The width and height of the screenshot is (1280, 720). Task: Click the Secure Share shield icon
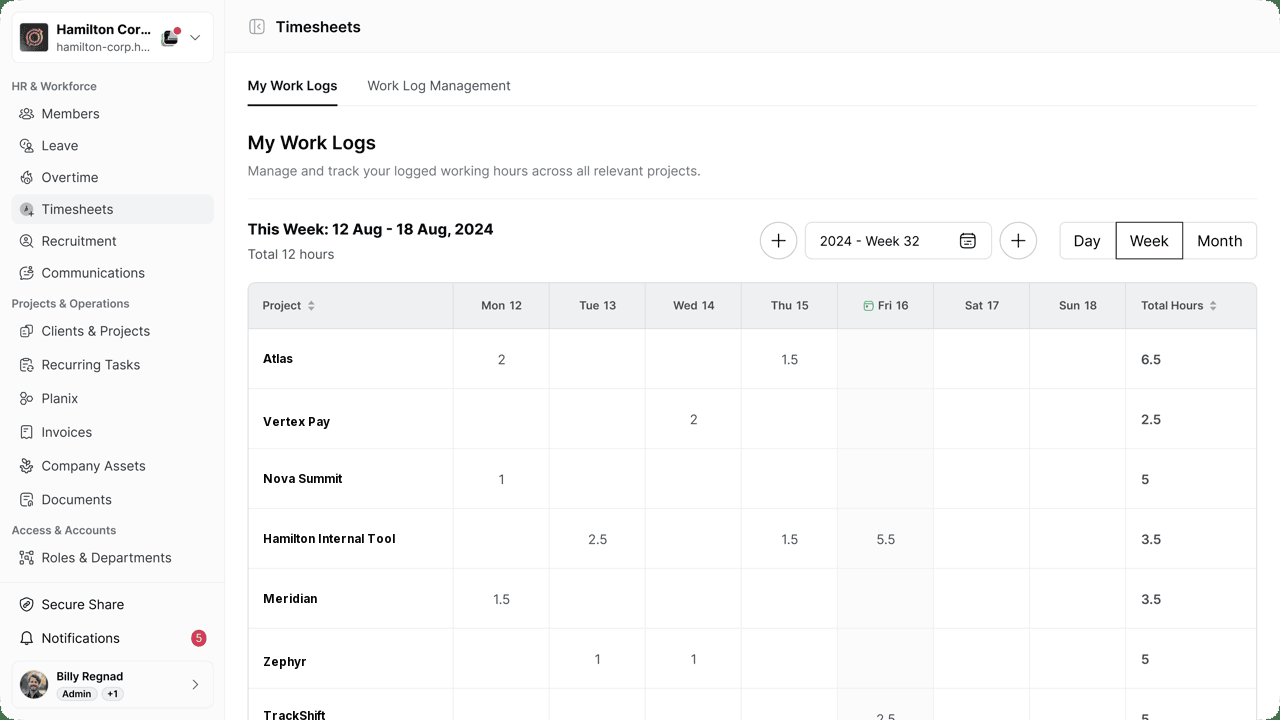[27, 605]
